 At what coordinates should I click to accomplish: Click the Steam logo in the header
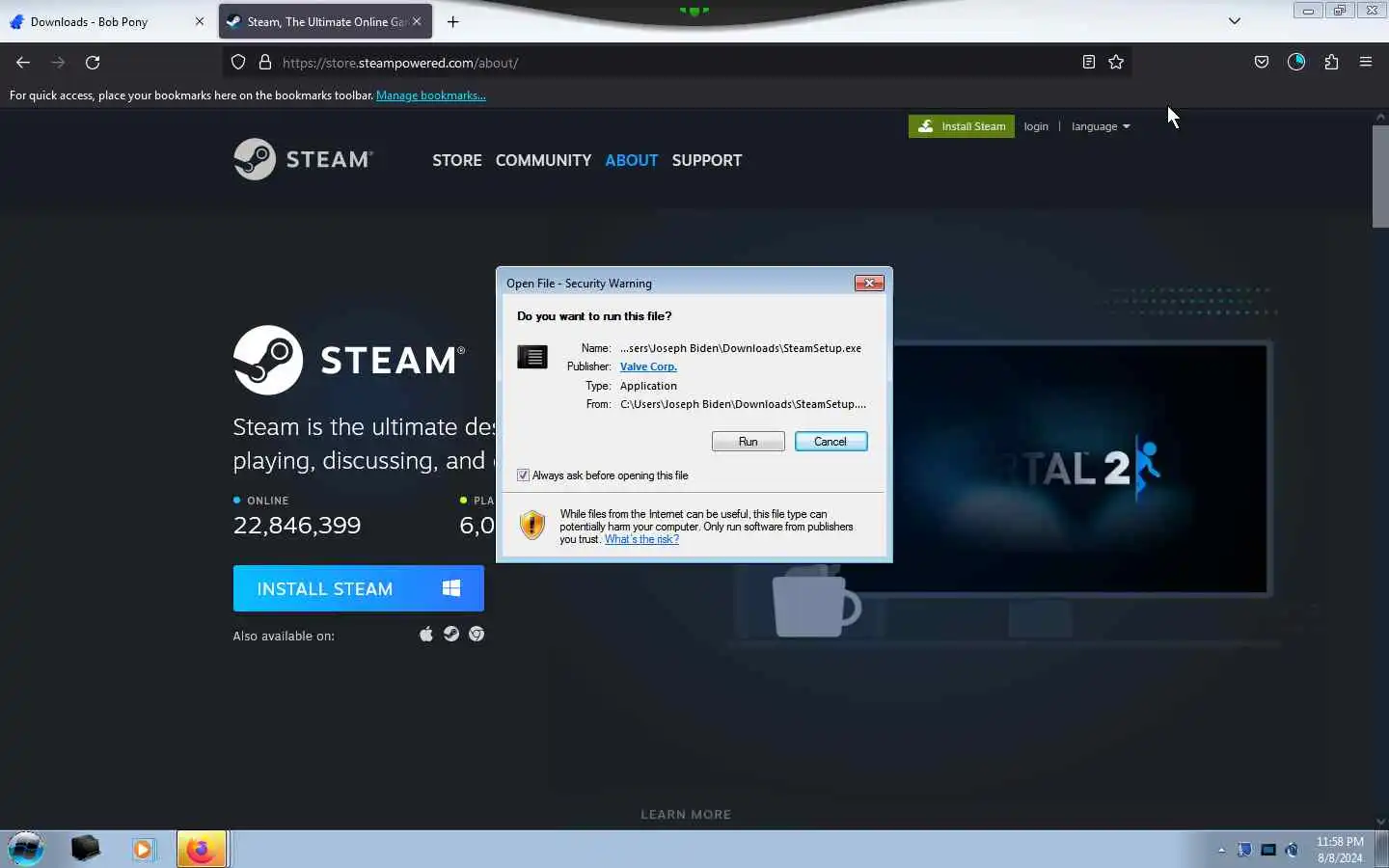[x=303, y=159]
